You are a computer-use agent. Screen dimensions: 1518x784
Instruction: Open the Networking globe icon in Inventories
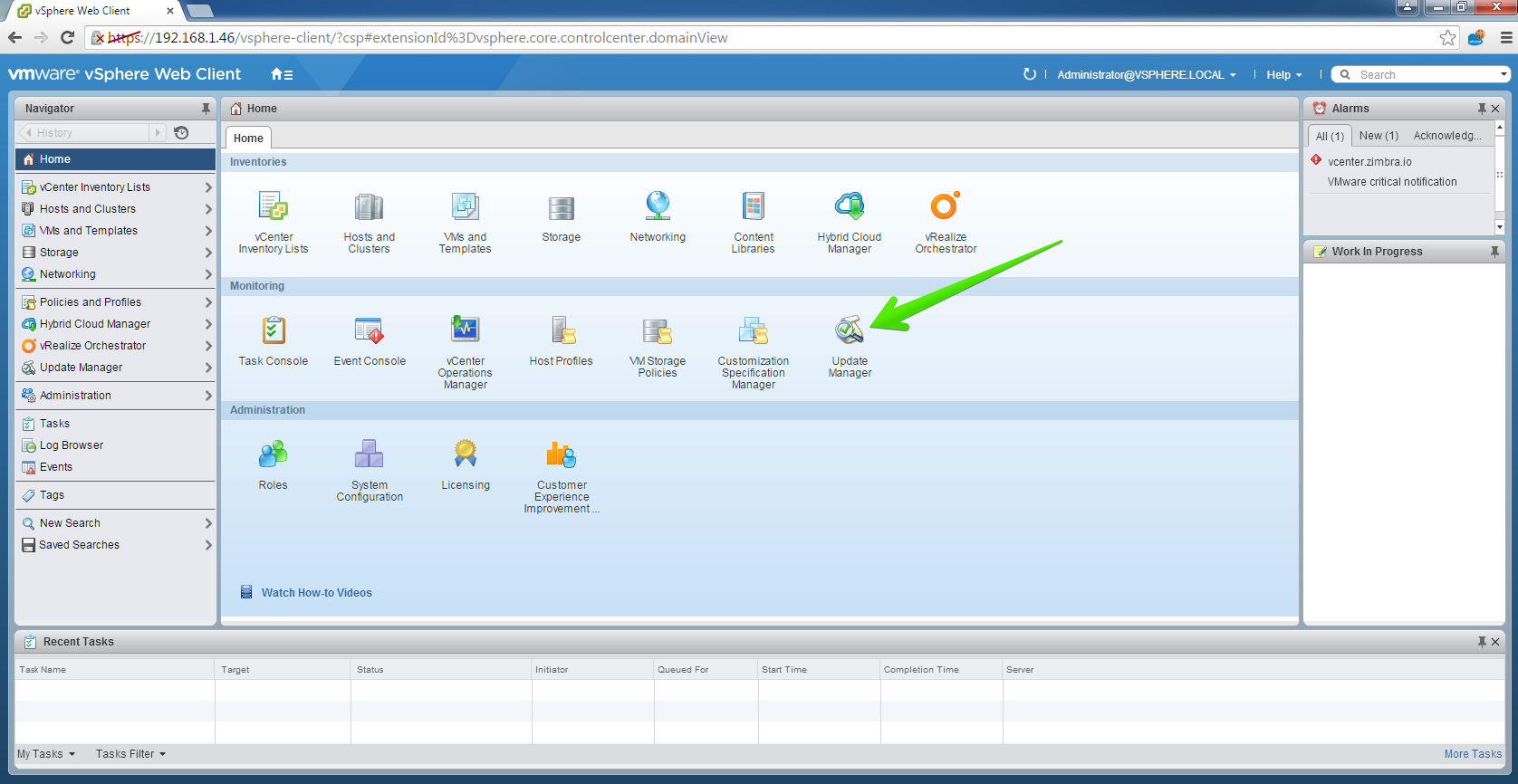click(x=658, y=206)
